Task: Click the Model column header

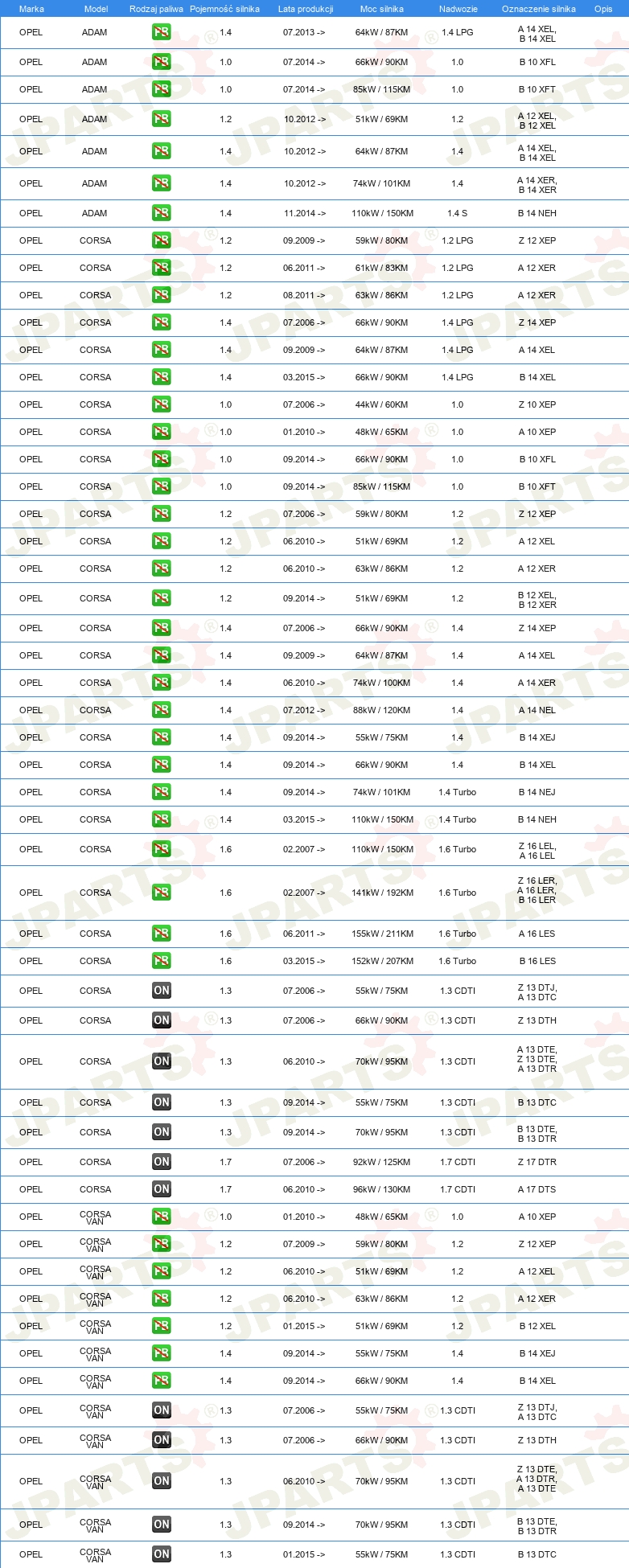Action: [x=97, y=9]
